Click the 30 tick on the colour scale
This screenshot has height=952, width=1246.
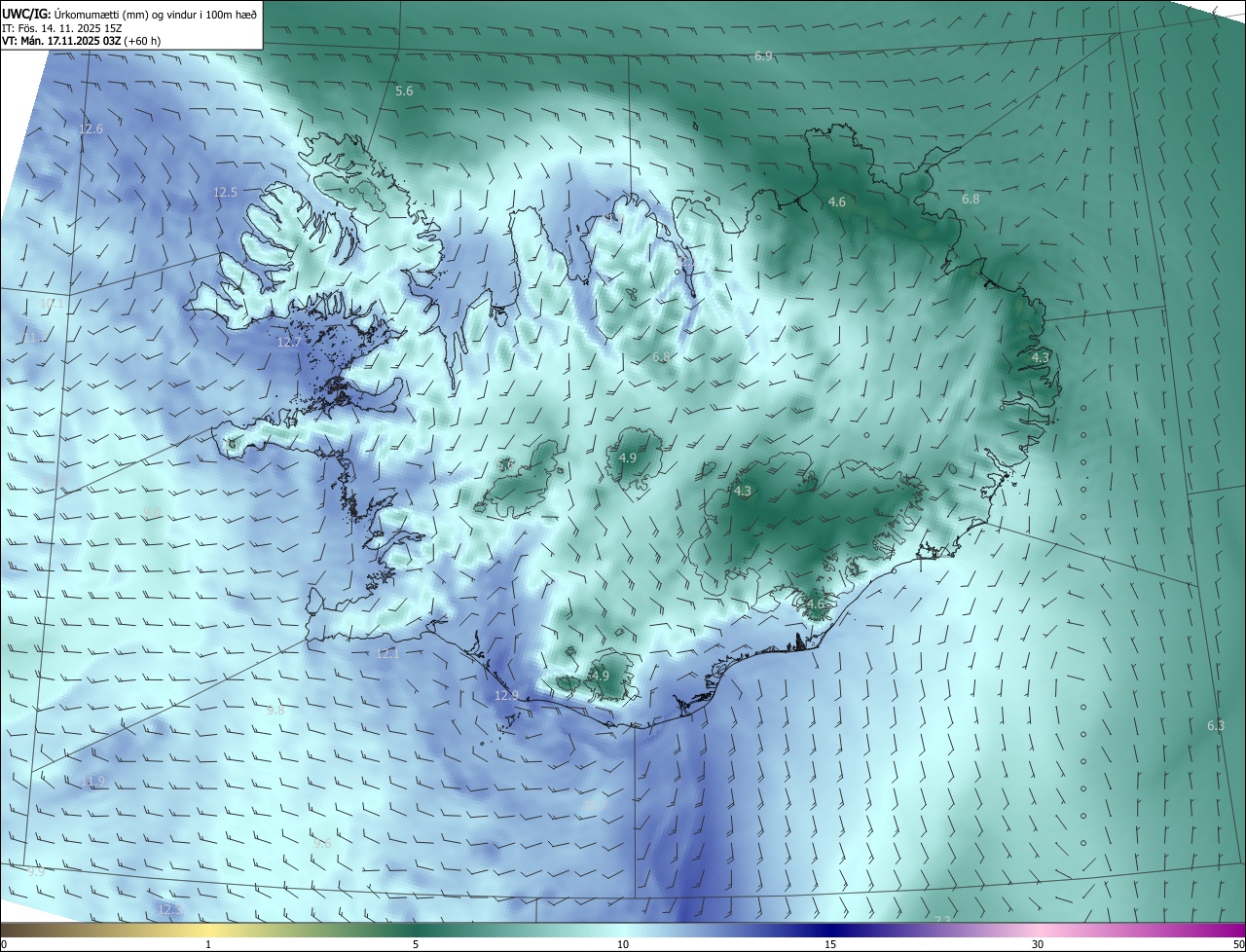(1038, 945)
